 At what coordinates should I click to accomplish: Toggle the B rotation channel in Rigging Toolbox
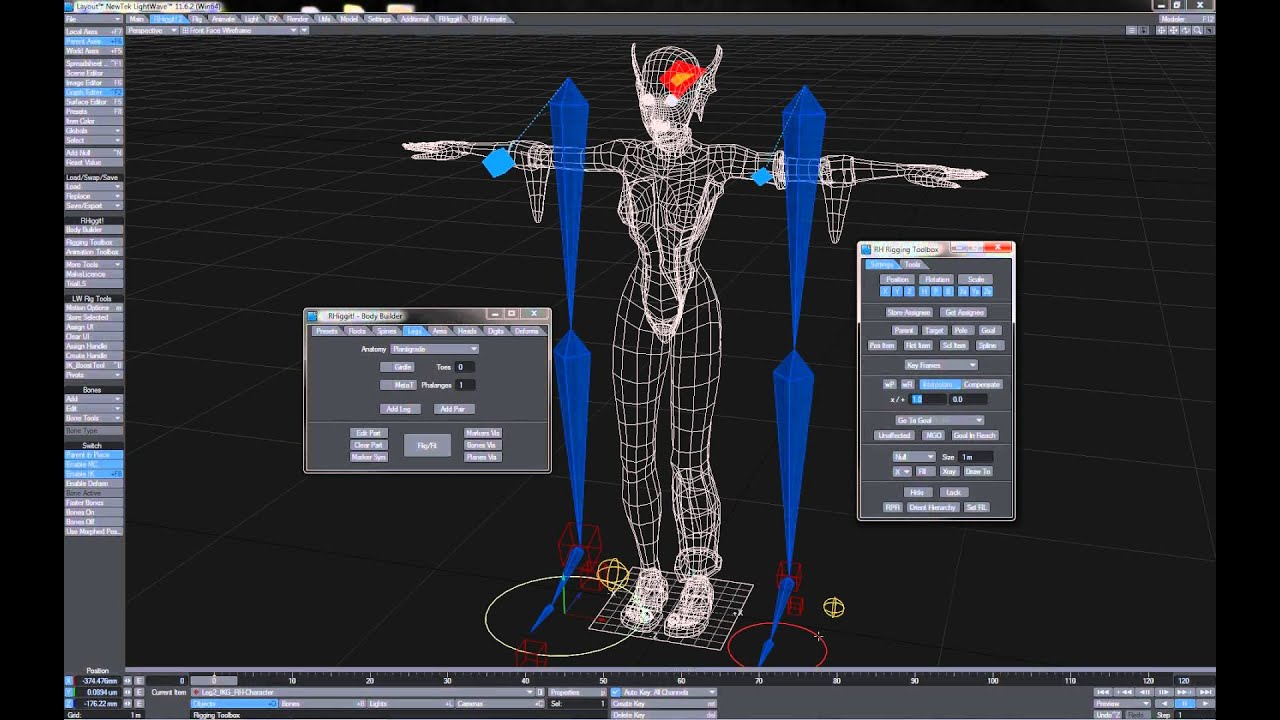coord(948,292)
